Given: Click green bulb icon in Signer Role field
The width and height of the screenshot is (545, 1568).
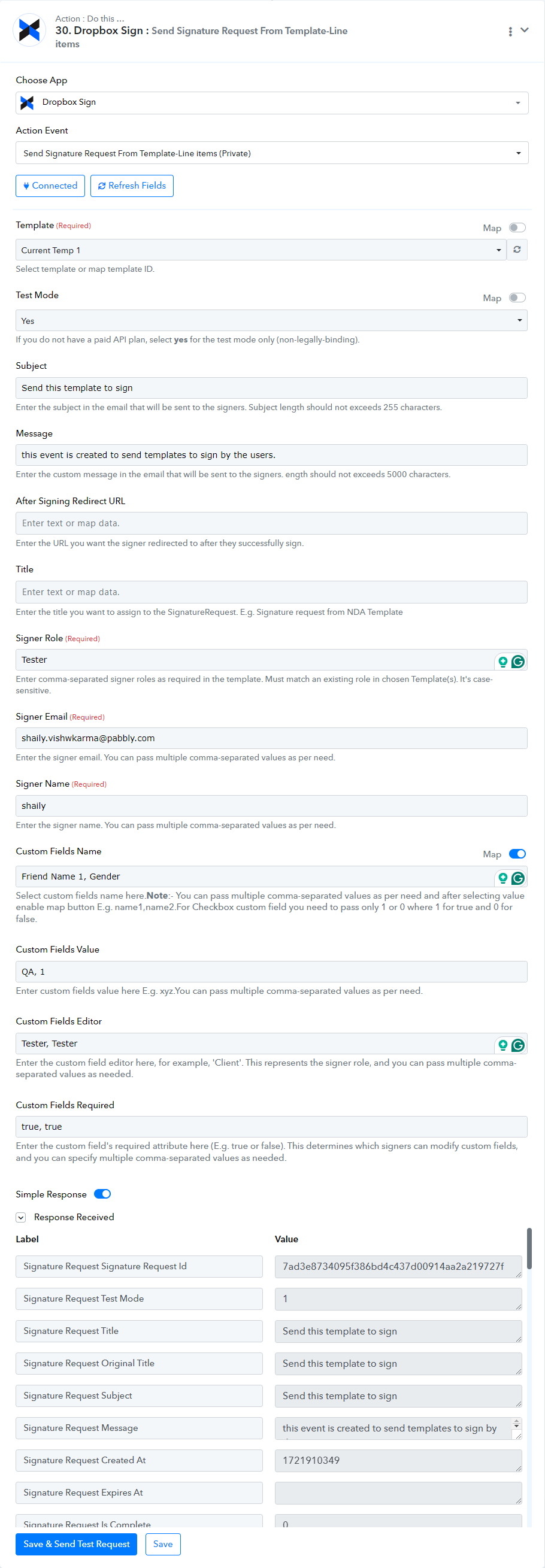Looking at the screenshot, I should coord(503,661).
